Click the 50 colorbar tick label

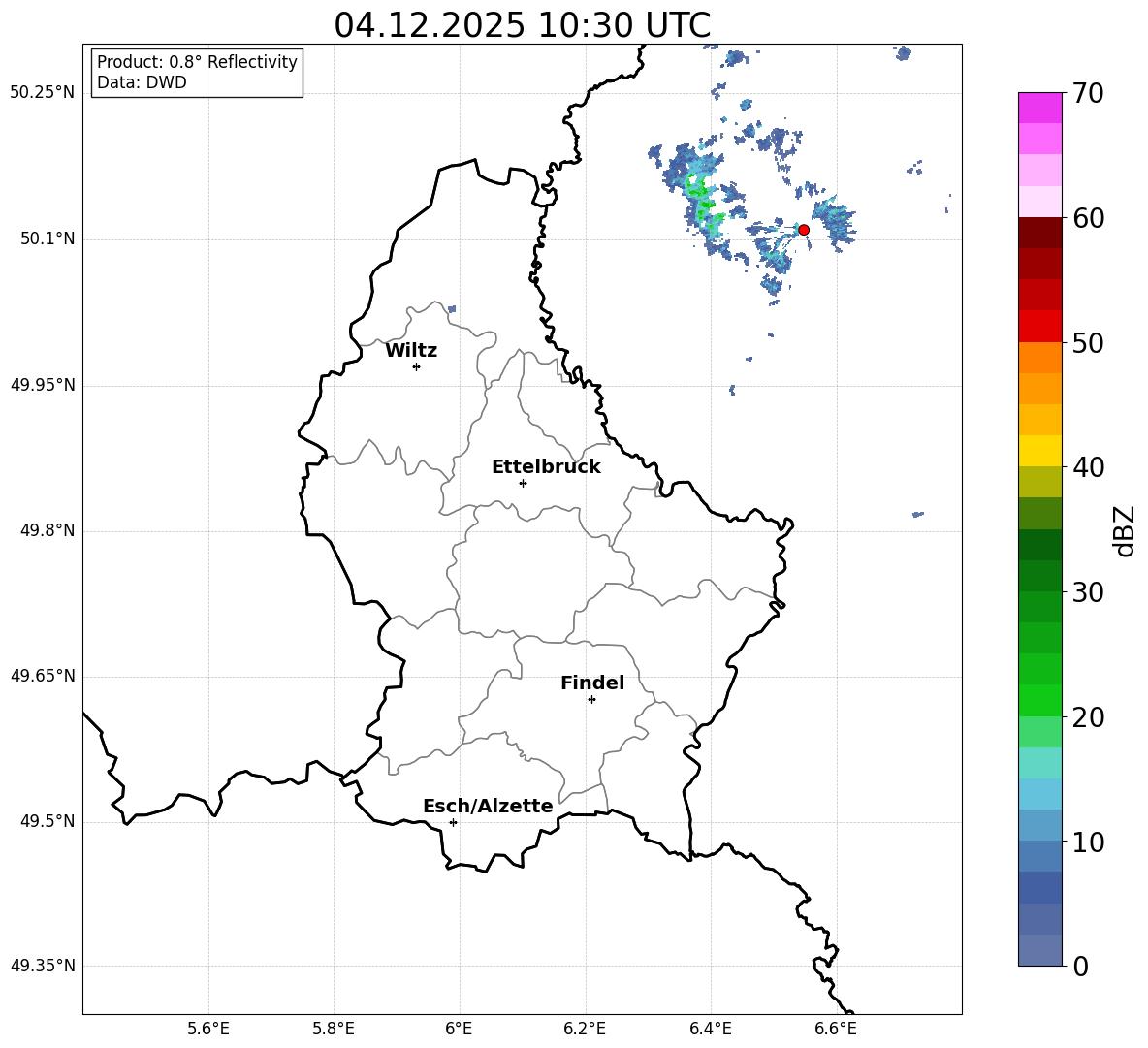tap(1087, 342)
